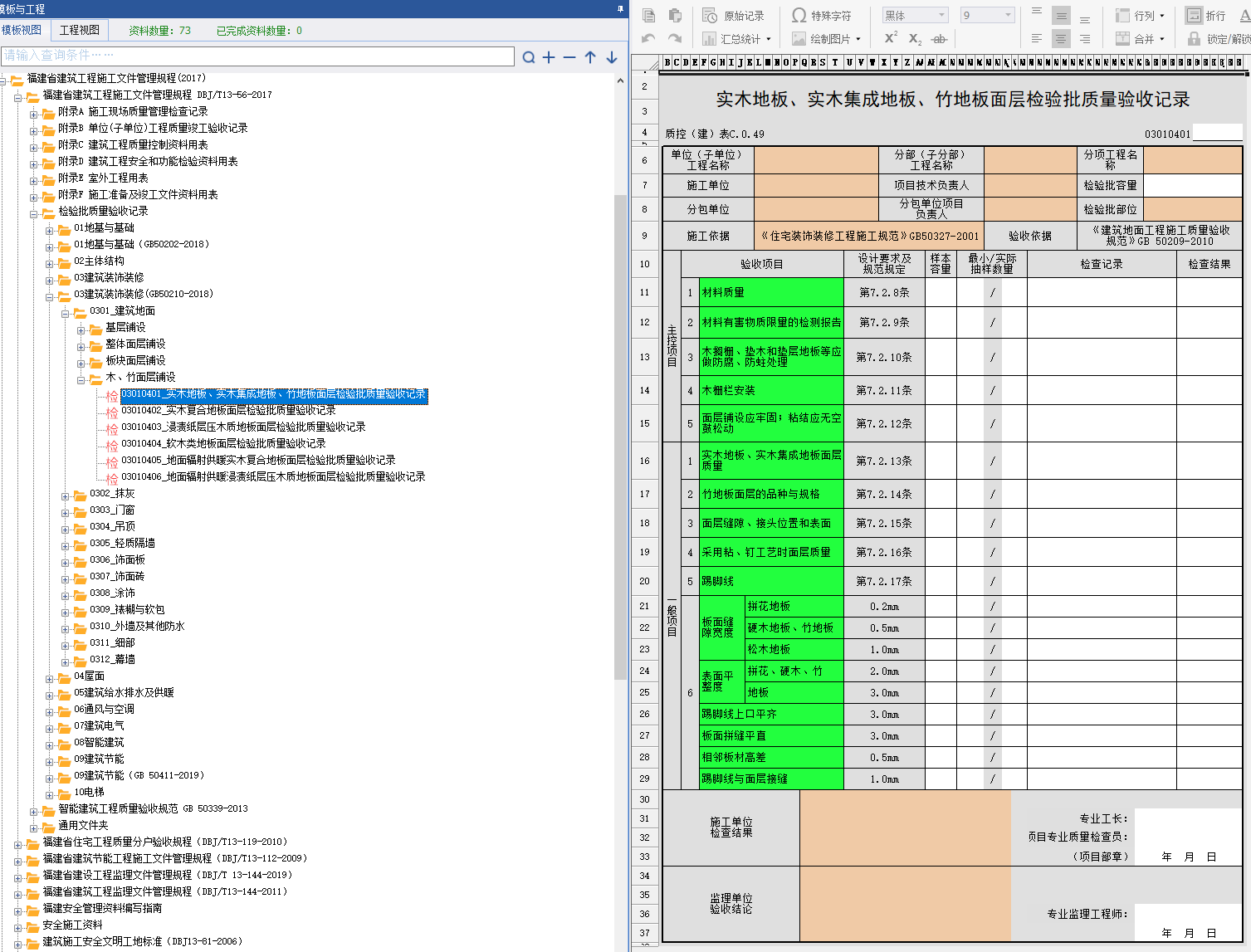Screen dimensions: 1251x952
Task: Click the minus remove icon beside search
Action: point(569,57)
